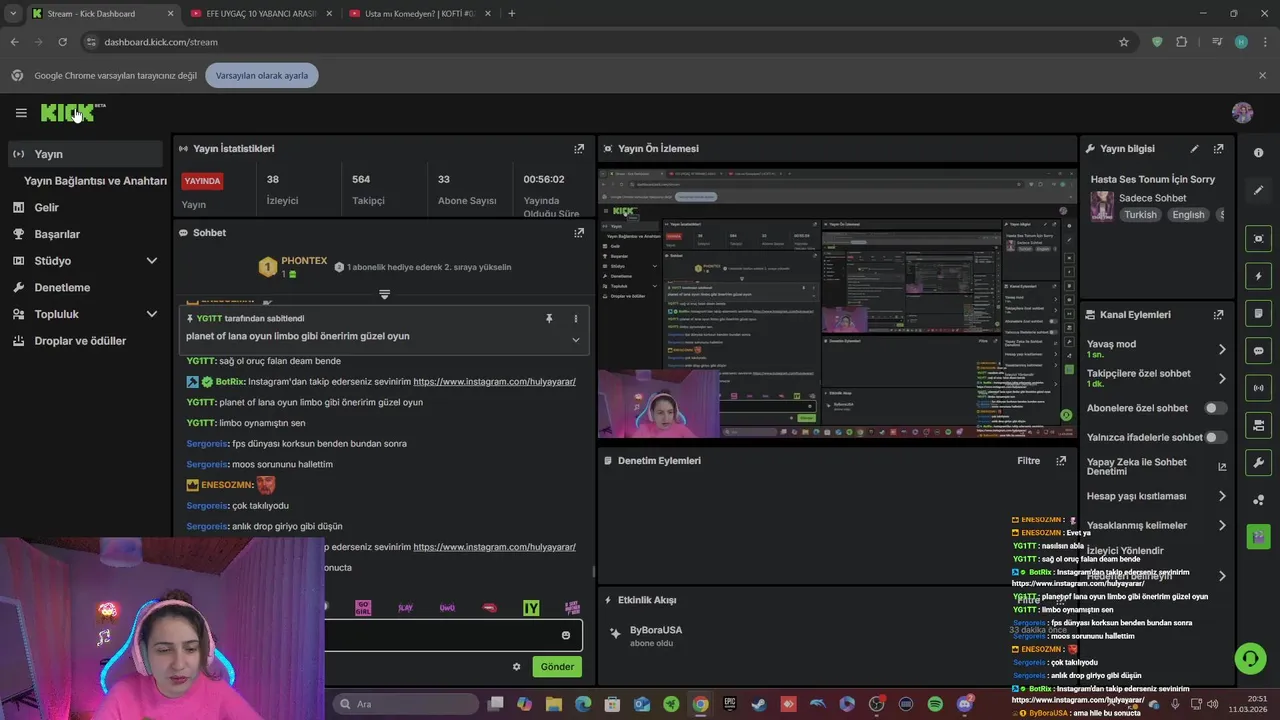Screen dimensions: 1280x720
Task: Open Spotify from the taskbar
Action: tap(935, 704)
